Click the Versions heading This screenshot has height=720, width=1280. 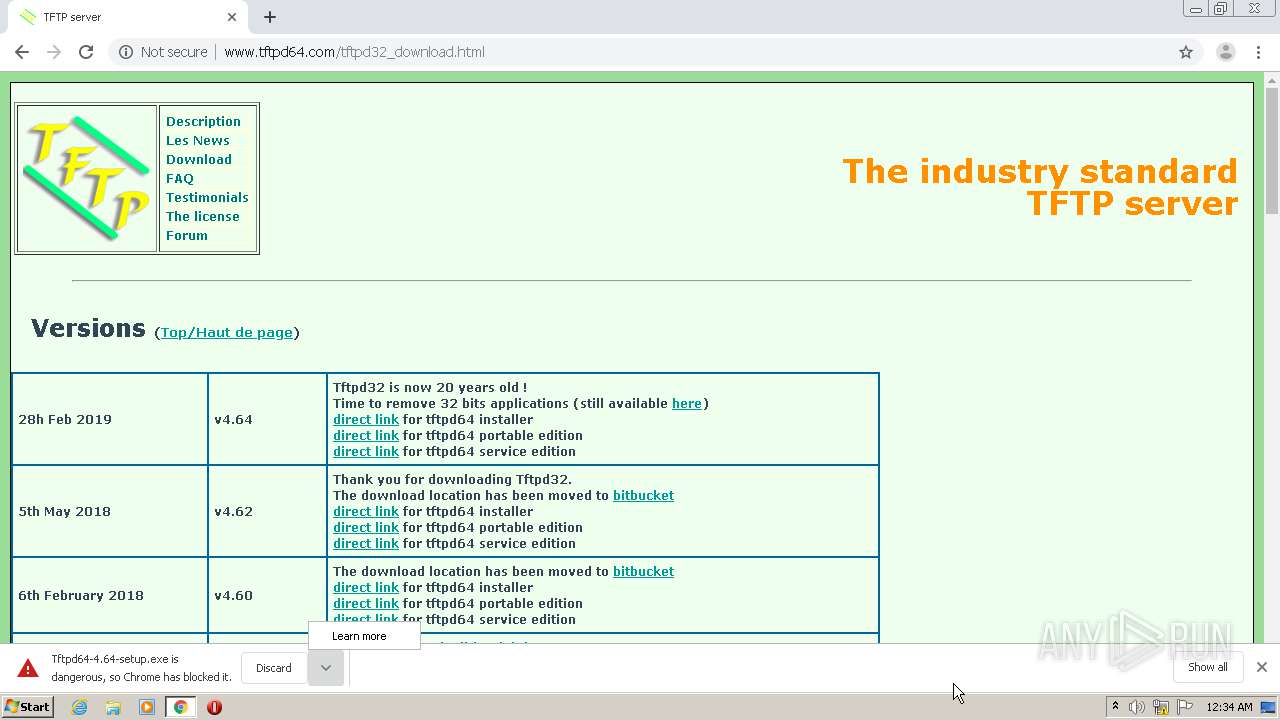[88, 328]
